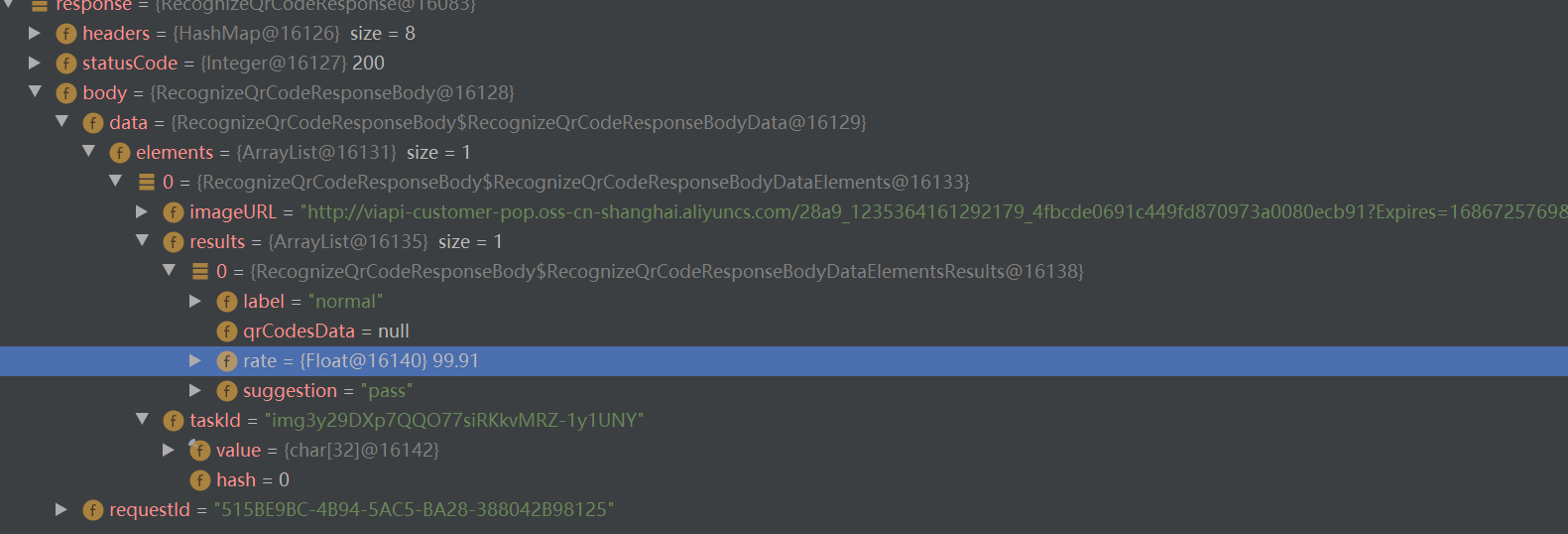This screenshot has width=1568, height=534.
Task: Click the field icon beside requestId
Action: click(93, 510)
